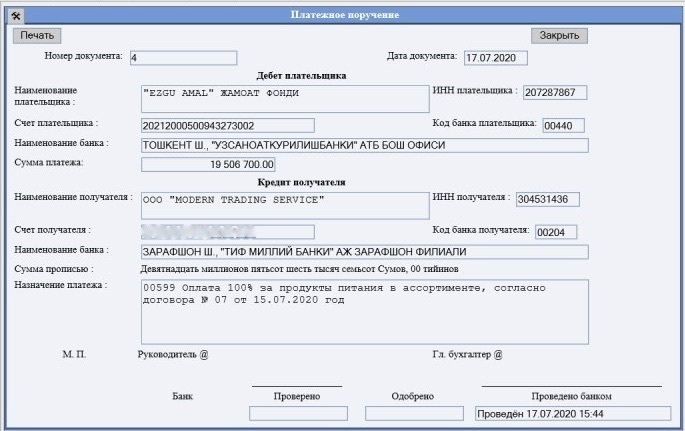Click the Дебет плательщика heading
The image size is (685, 431).
[x=301, y=76]
